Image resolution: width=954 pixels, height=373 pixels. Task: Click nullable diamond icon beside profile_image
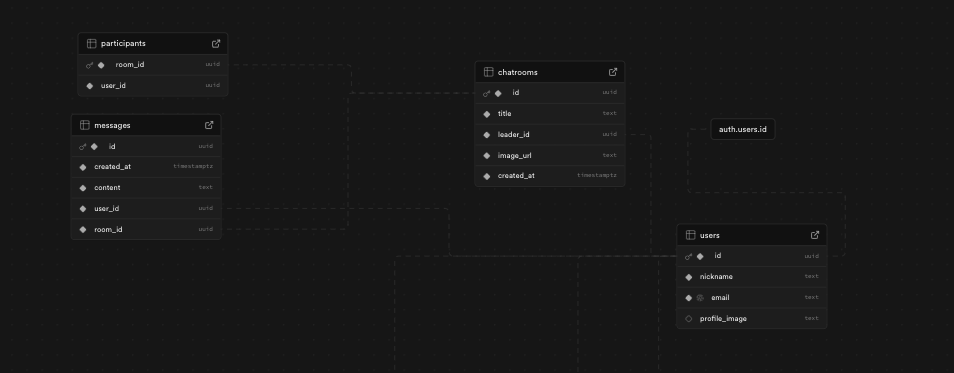(689, 319)
